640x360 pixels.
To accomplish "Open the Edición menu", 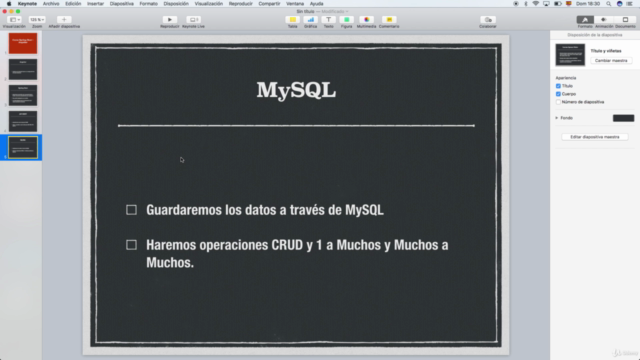I will click(x=73, y=4).
